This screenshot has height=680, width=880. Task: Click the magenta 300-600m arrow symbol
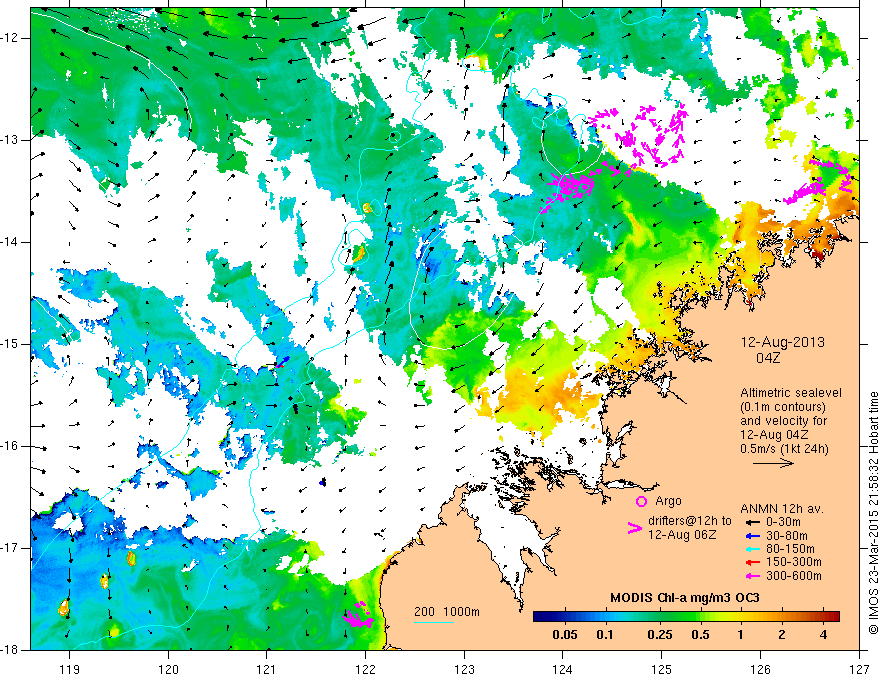coord(753,576)
